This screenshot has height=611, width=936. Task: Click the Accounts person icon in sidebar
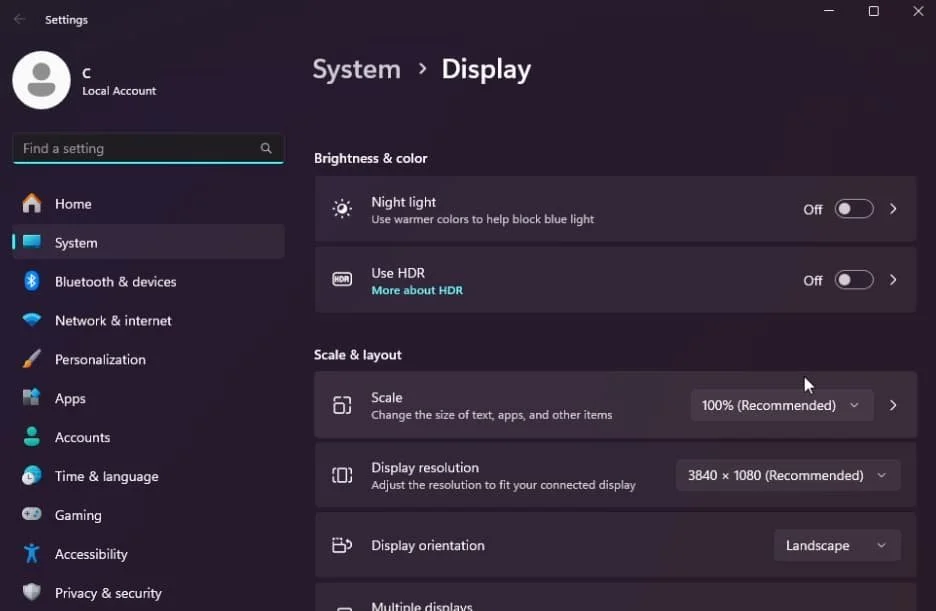pos(32,437)
